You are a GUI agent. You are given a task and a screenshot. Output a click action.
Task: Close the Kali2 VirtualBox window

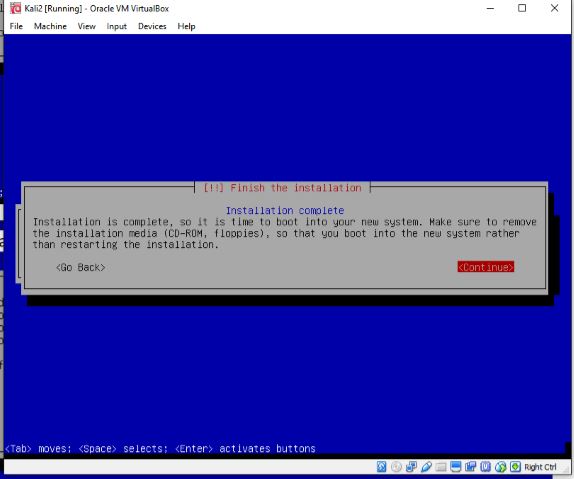(555, 8)
